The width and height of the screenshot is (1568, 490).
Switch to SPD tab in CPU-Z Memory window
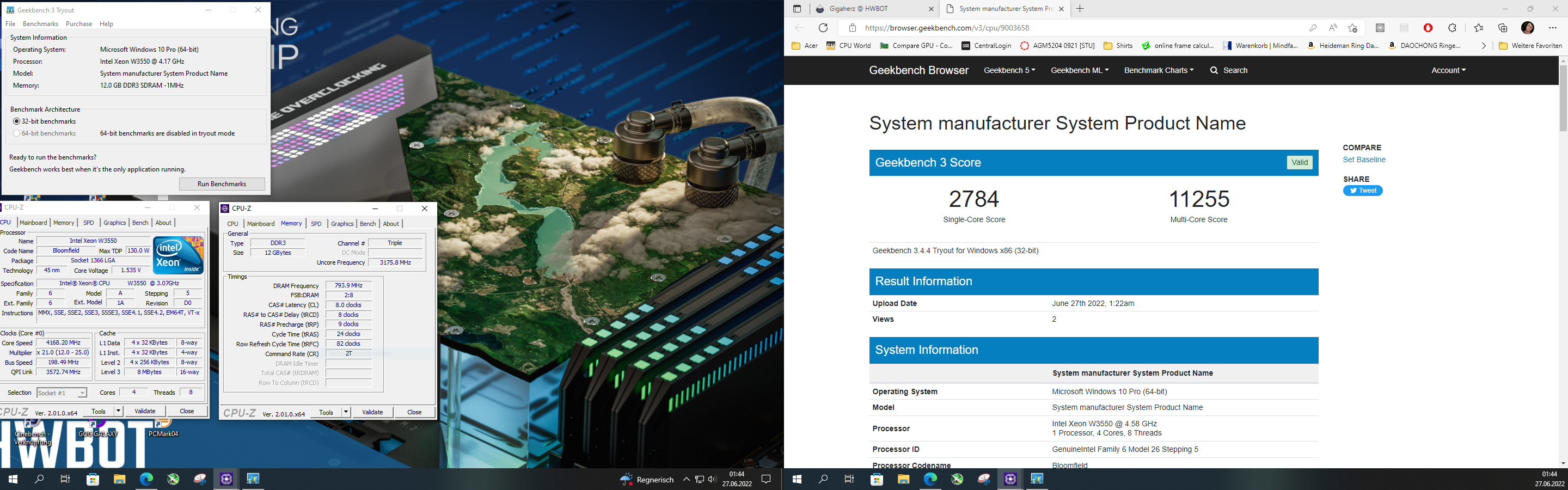(316, 224)
